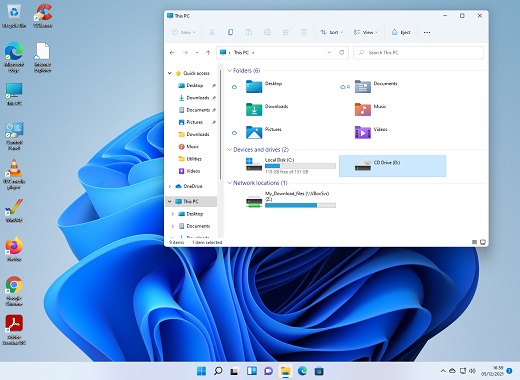Open VLC media player desktop shortcut
This screenshot has height=380, width=520.
coord(14,174)
